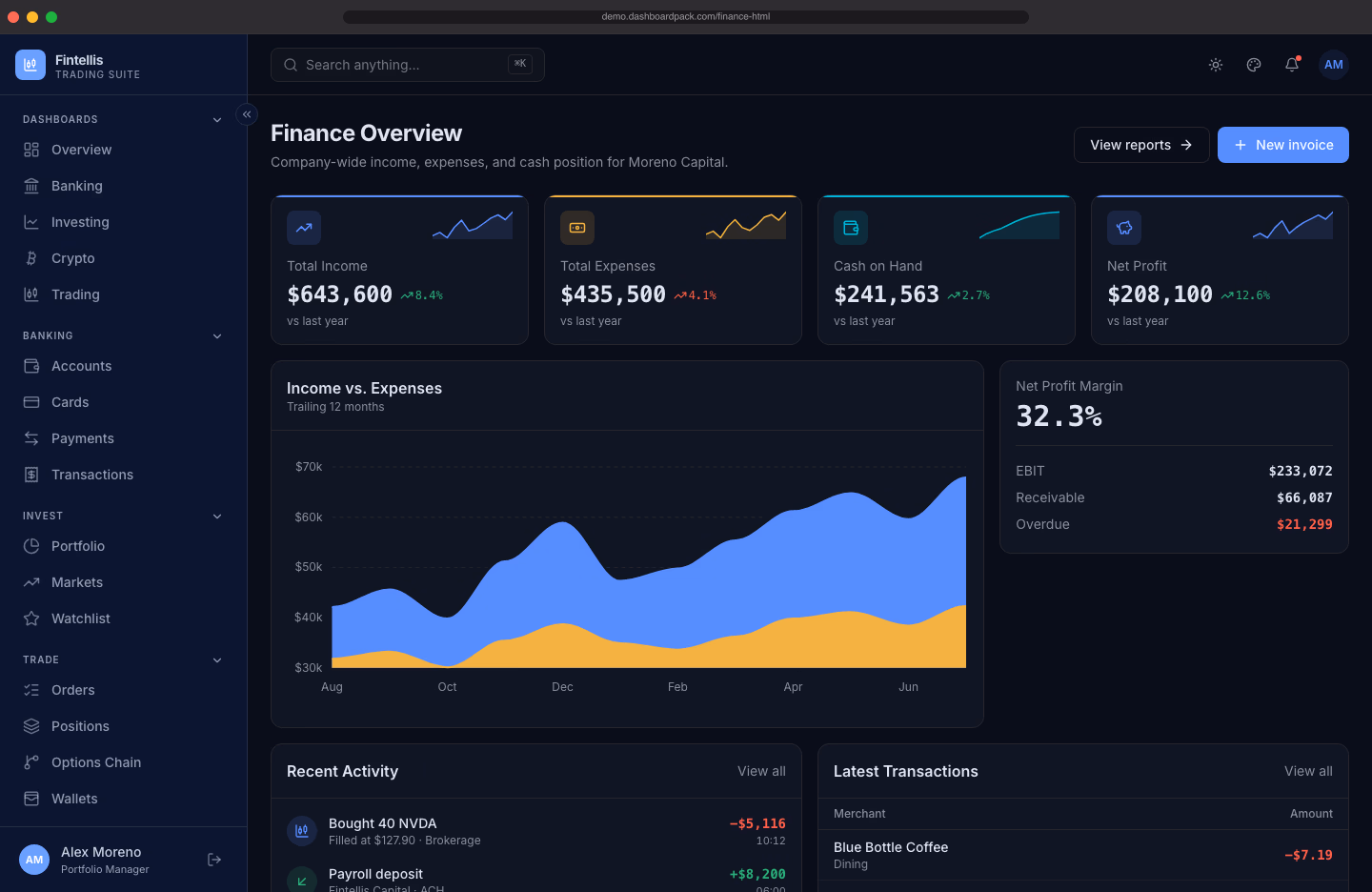Click the Fintellis logo icon
Screen dimensions: 1372x892
click(30, 65)
